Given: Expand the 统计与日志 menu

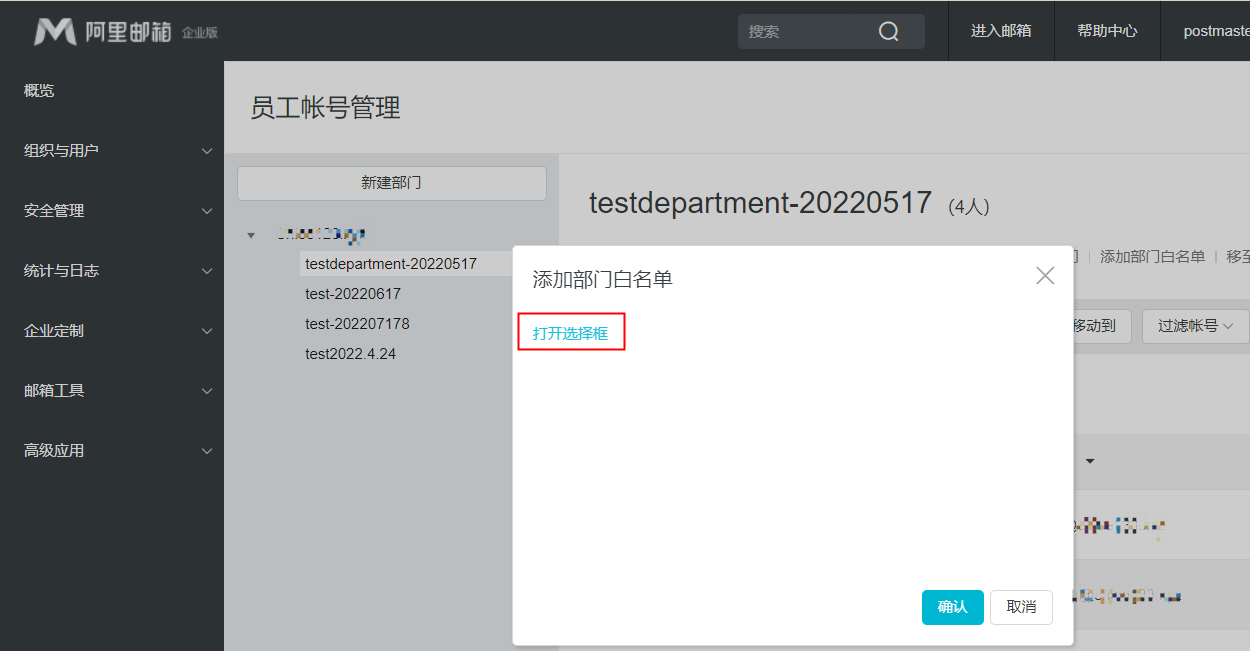Looking at the screenshot, I should (x=118, y=271).
